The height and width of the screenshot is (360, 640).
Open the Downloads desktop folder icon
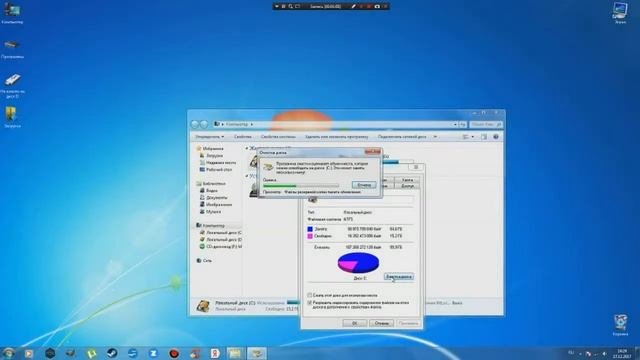[x=12, y=117]
